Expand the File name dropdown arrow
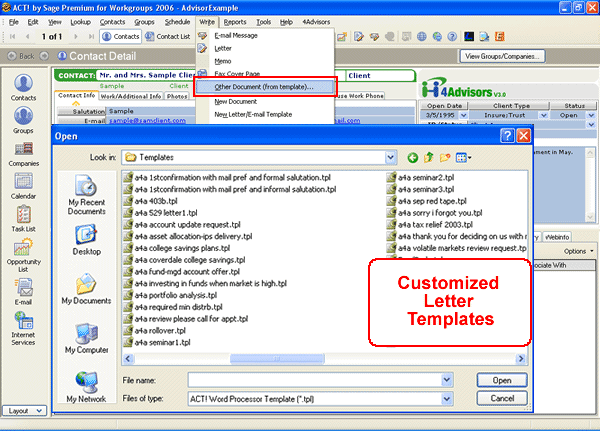Image resolution: width=600 pixels, height=431 pixels. pyautogui.click(x=447, y=380)
